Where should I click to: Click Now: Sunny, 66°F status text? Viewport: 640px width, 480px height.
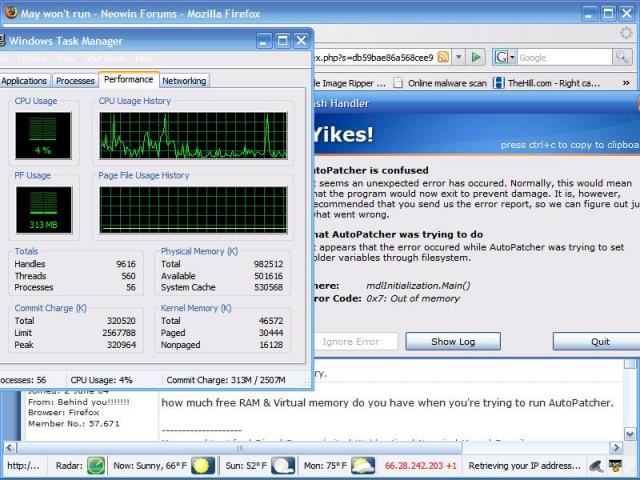pos(150,466)
